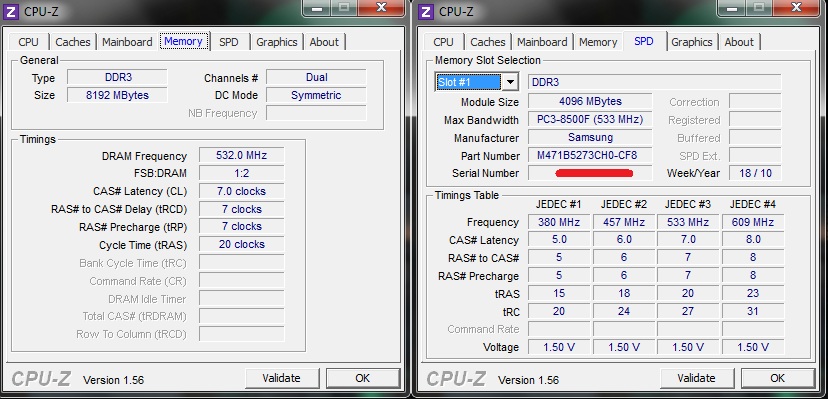Click the Samsung manufacturer field
The width and height of the screenshot is (828, 399).
(x=590, y=137)
